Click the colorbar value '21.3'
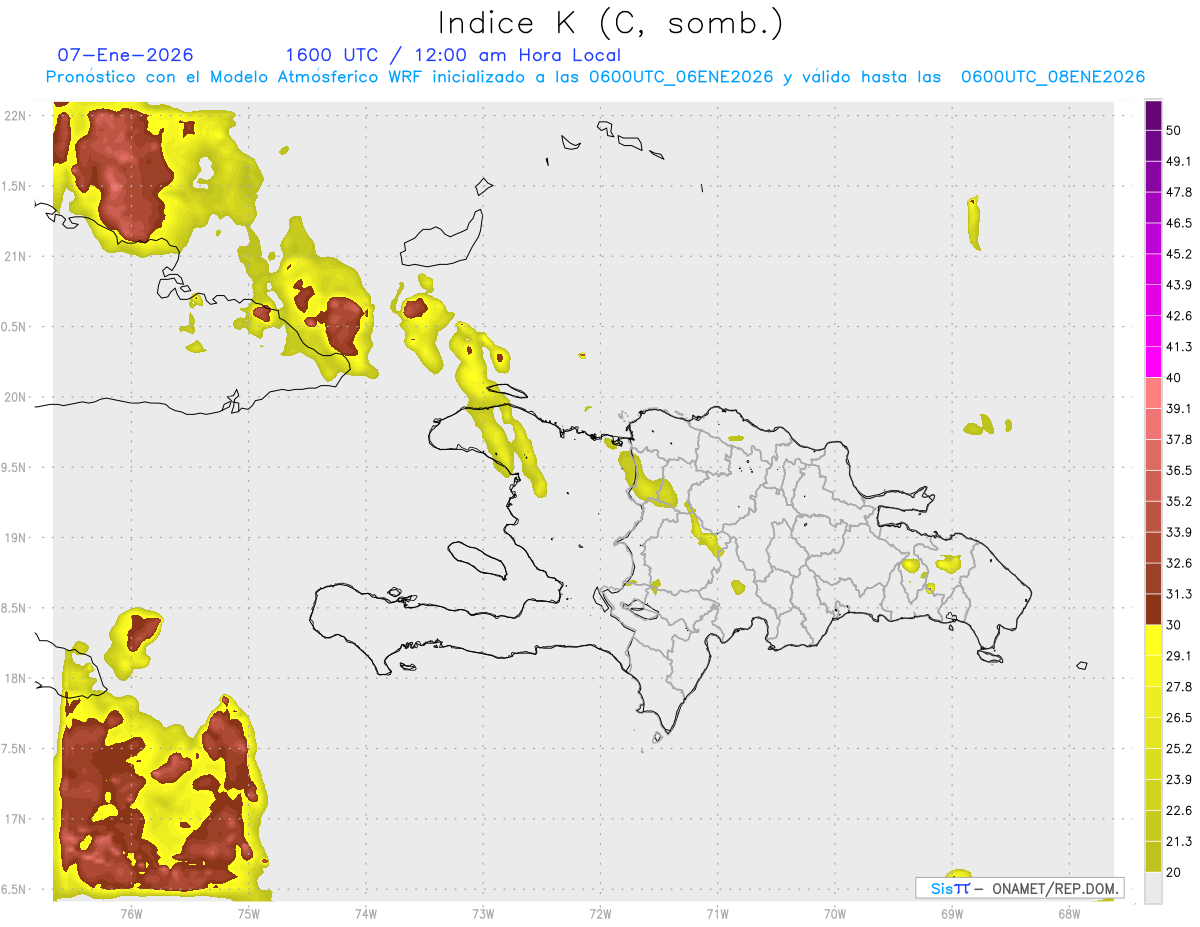The image size is (1200, 927). [1180, 842]
